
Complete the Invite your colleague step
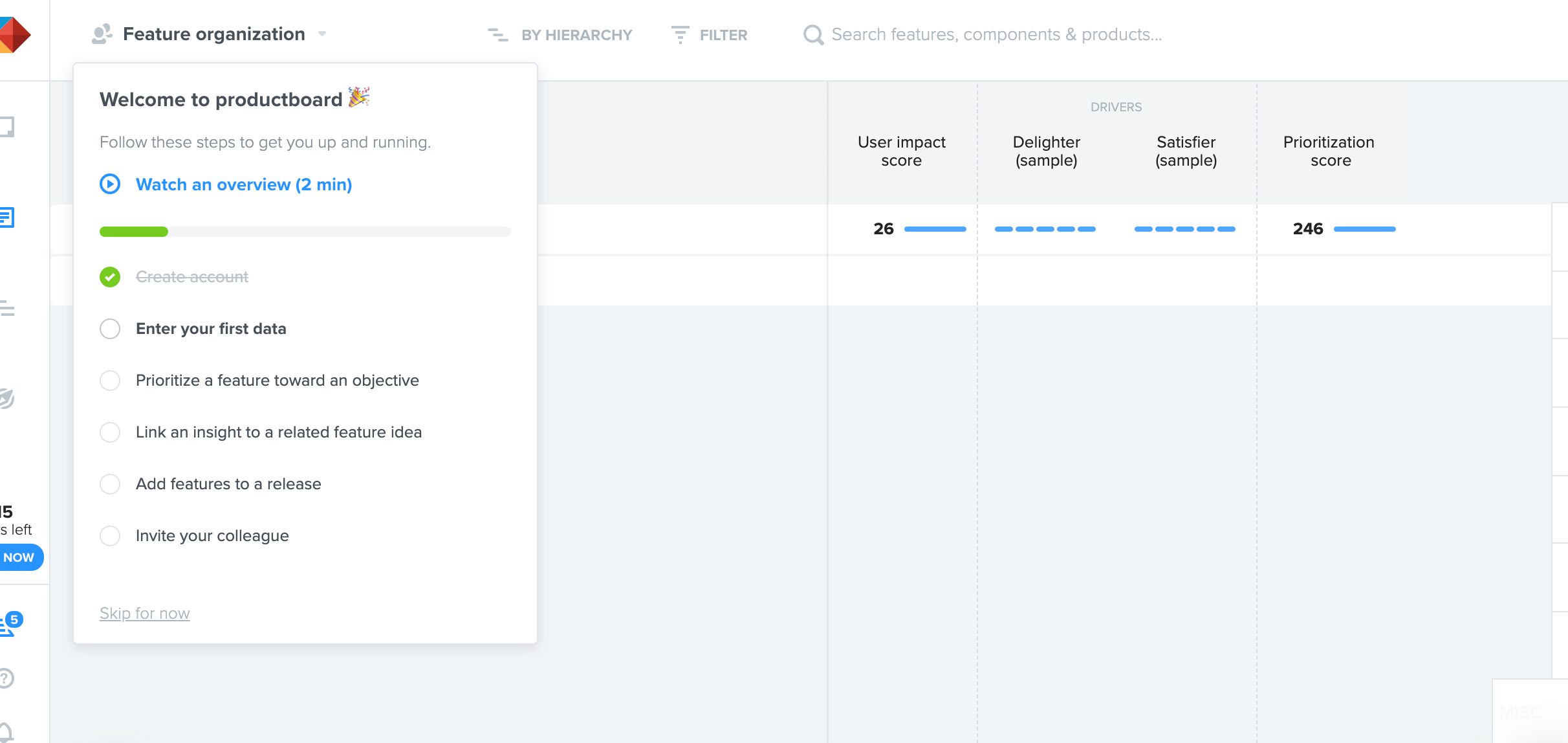point(110,536)
